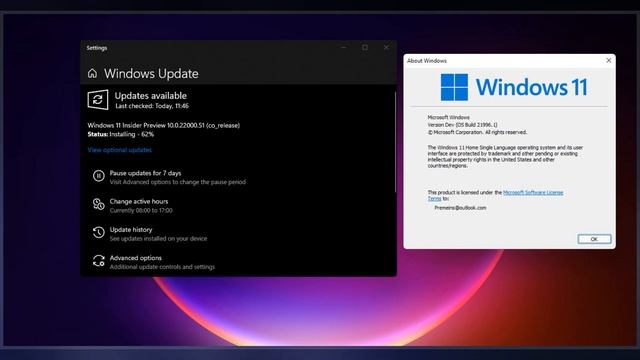Screen dimensions: 640x360
Task: Click the Advanced options gear arrows icon
Action: point(98,260)
